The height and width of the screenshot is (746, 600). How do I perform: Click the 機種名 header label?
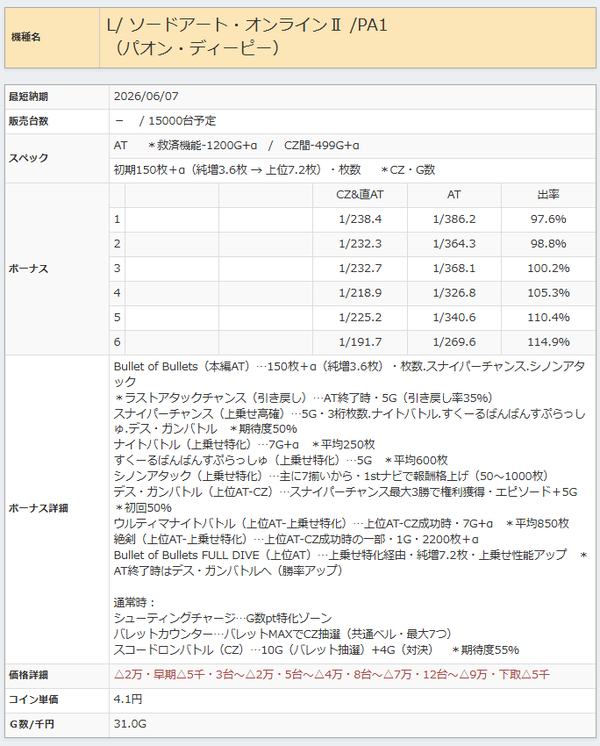point(26,37)
